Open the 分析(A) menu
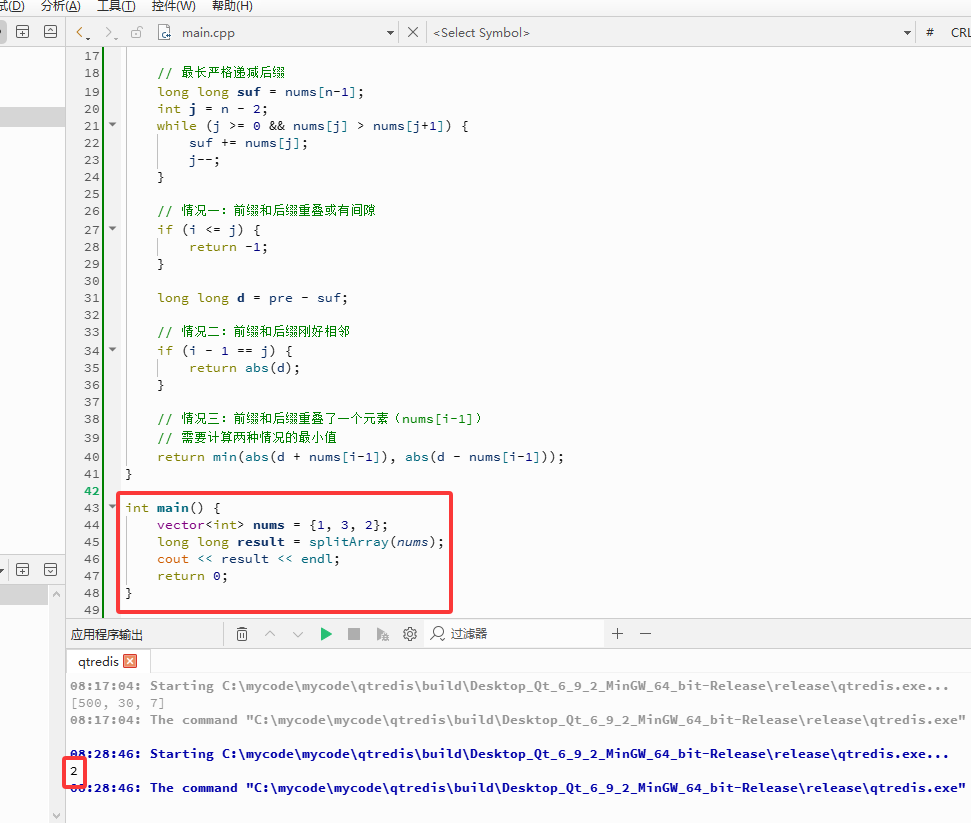The height and width of the screenshot is (823, 971). [60, 6]
